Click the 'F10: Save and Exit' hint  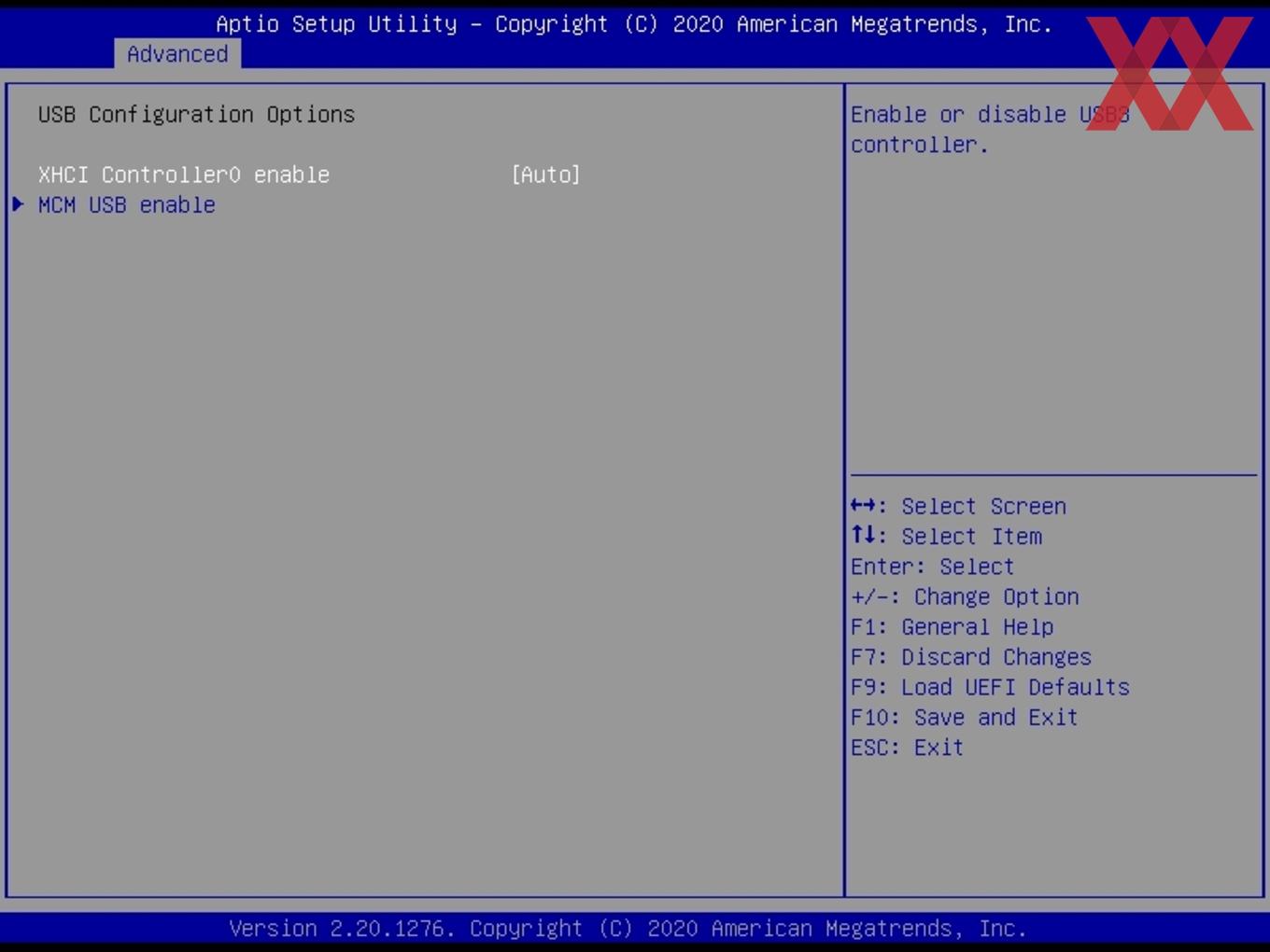point(965,717)
